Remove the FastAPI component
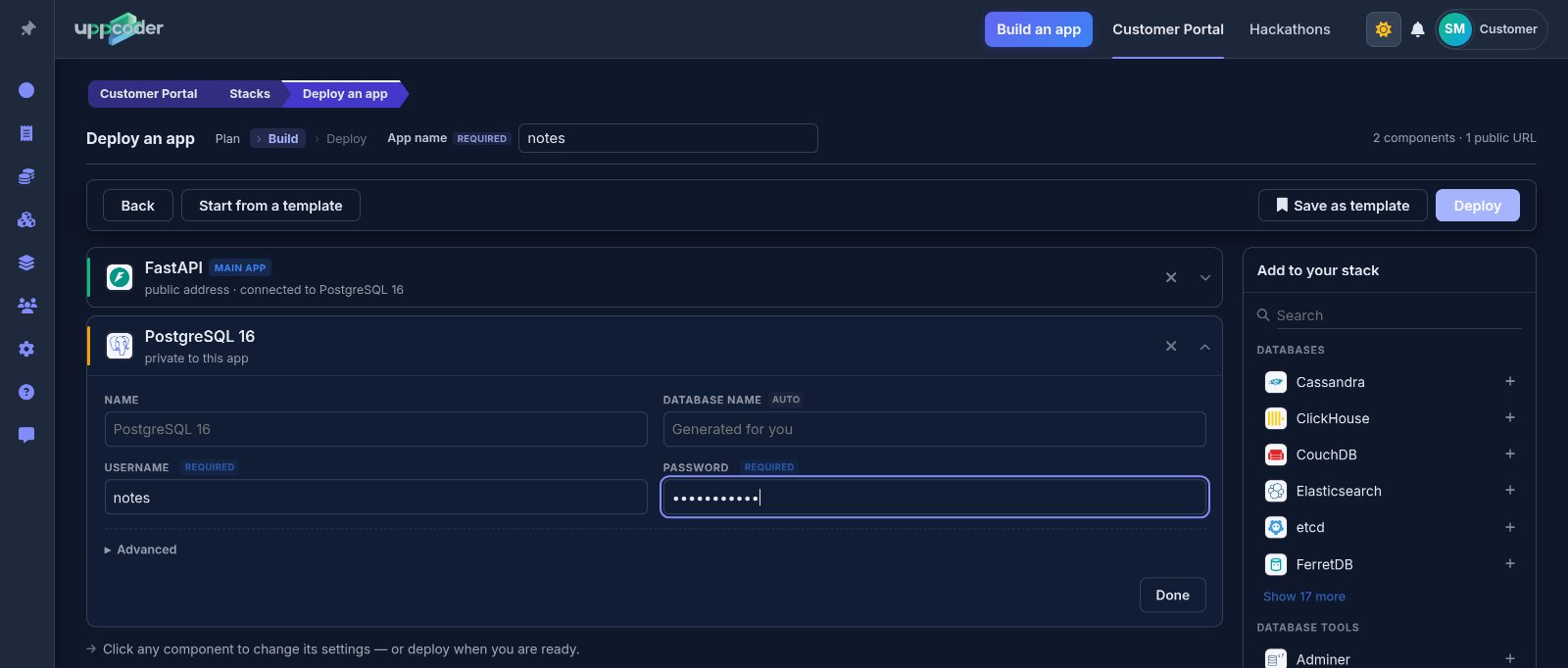 point(1171,277)
